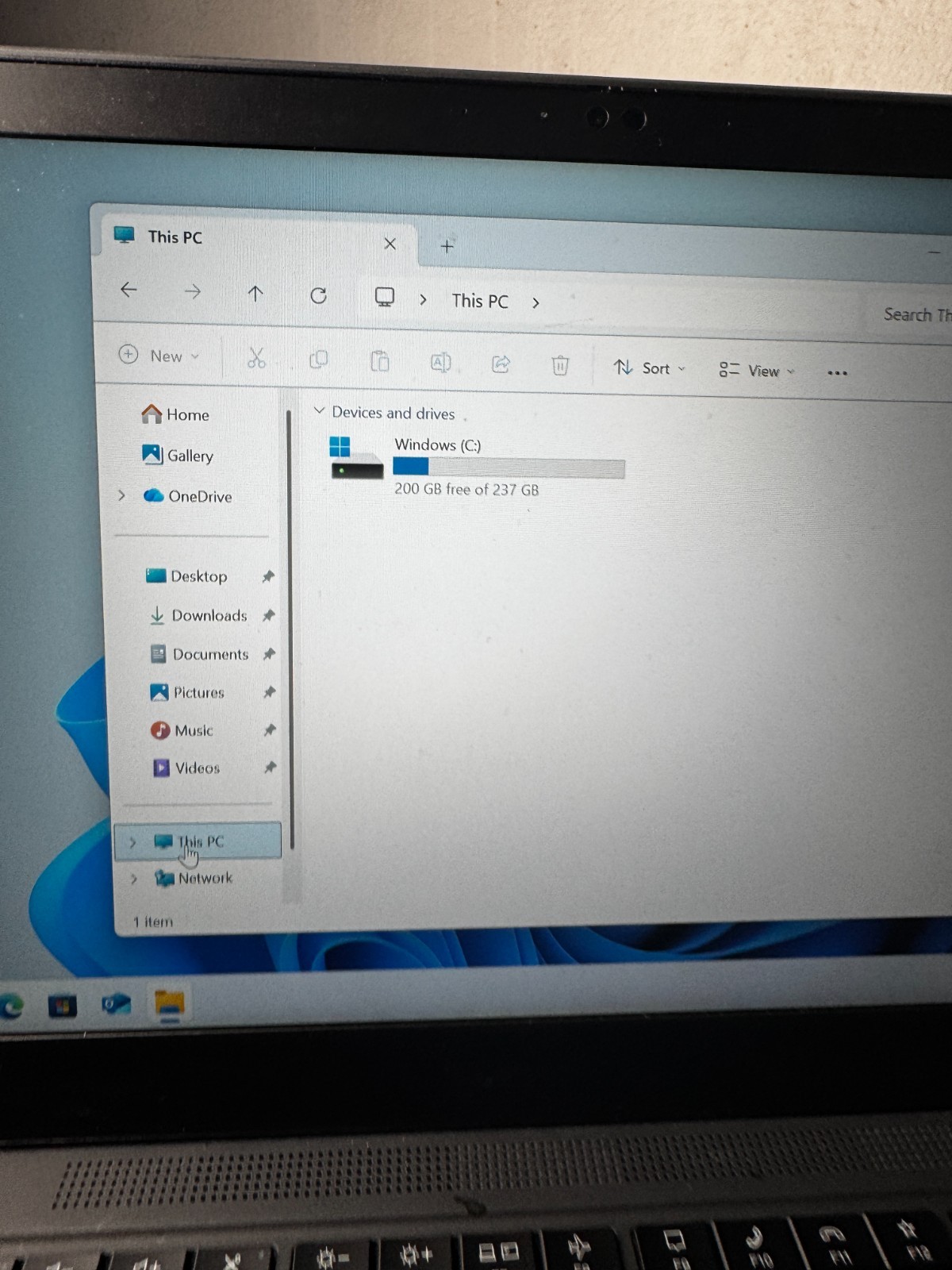The height and width of the screenshot is (1270, 952).
Task: Go back with the left arrow button
Action: click(x=129, y=290)
